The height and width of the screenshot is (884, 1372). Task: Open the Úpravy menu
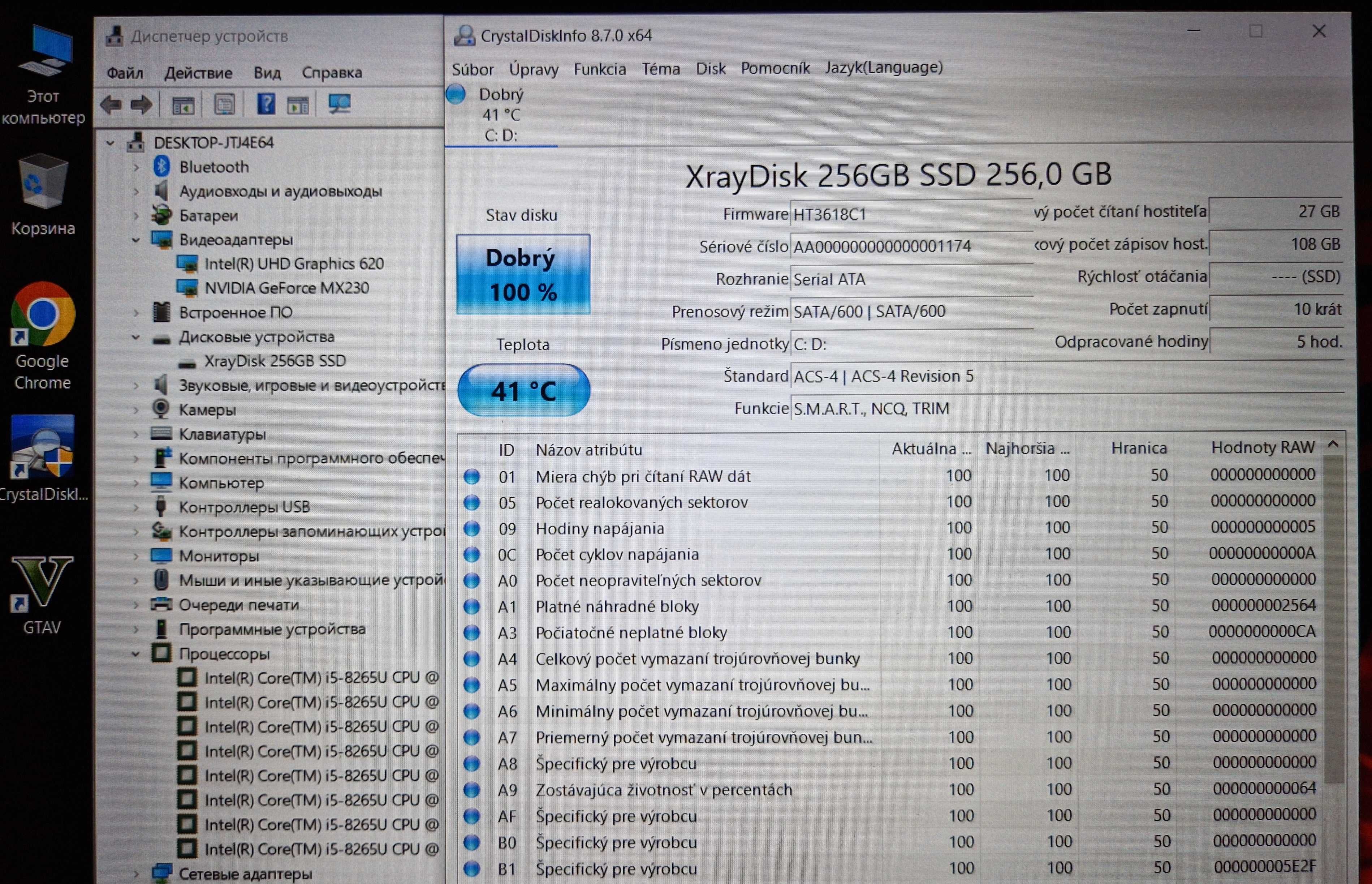(534, 69)
